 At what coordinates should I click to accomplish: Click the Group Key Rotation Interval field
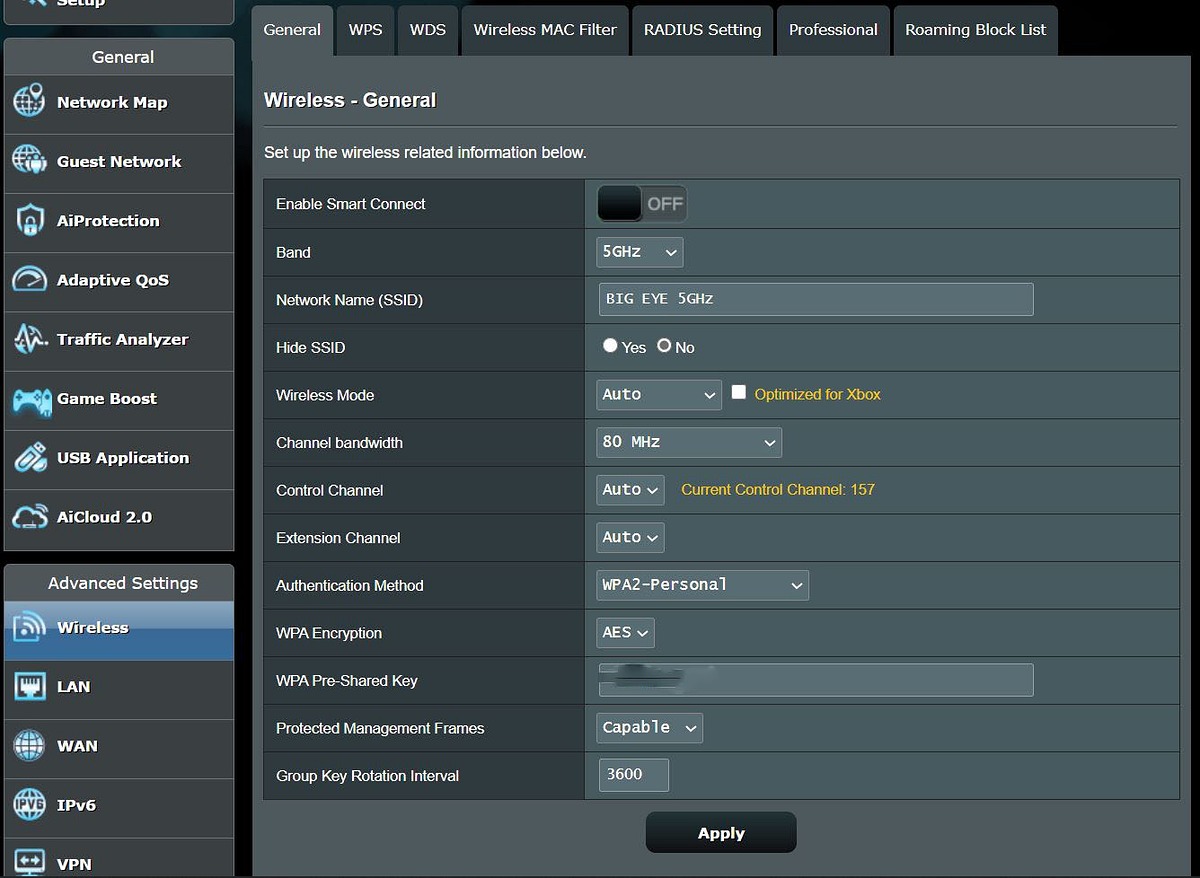[634, 775]
